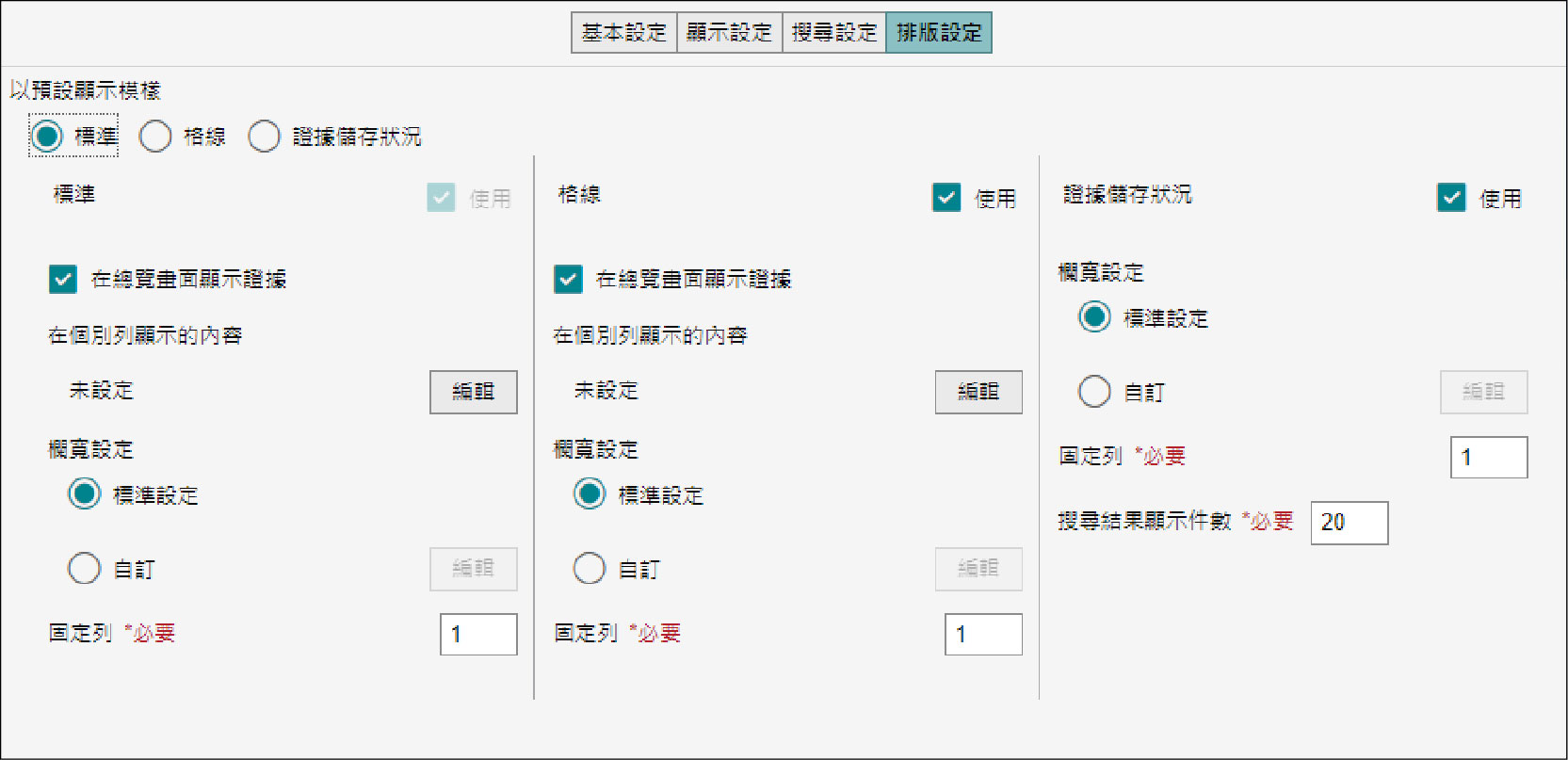This screenshot has height=760, width=1568.
Task: Choose 自訂 column width in 證據儲存狀況 section
Action: click(x=1094, y=392)
